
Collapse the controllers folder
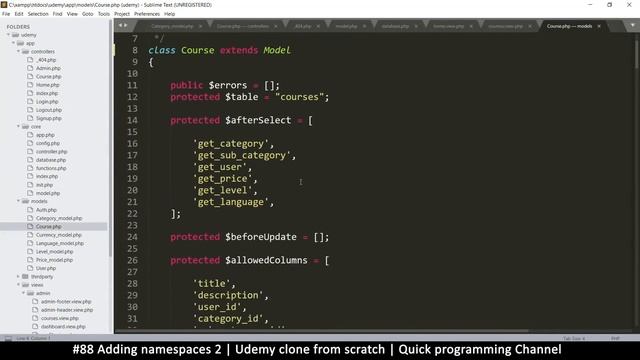click(x=18, y=51)
